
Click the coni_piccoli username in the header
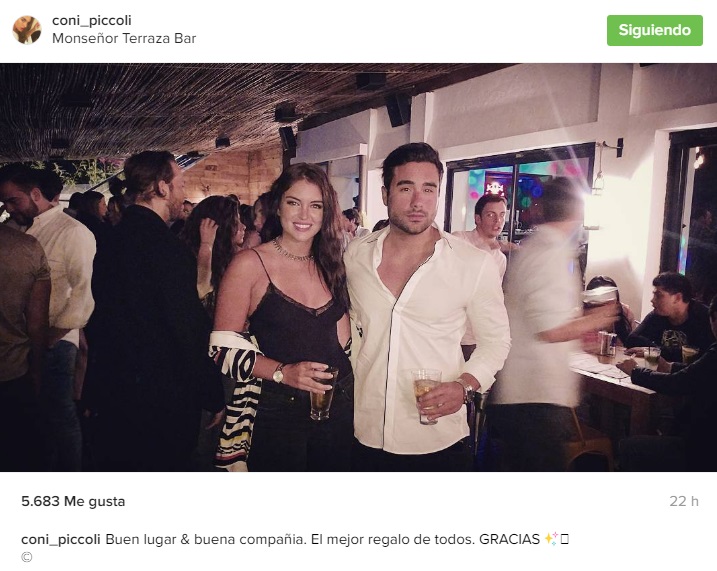91,21
